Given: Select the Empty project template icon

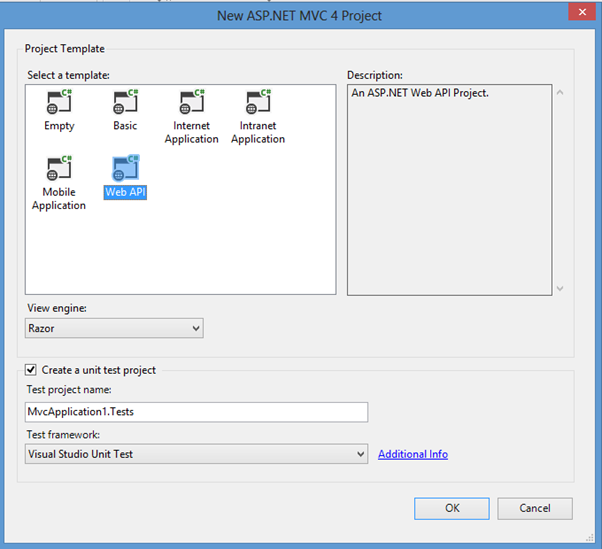Looking at the screenshot, I should [59, 103].
